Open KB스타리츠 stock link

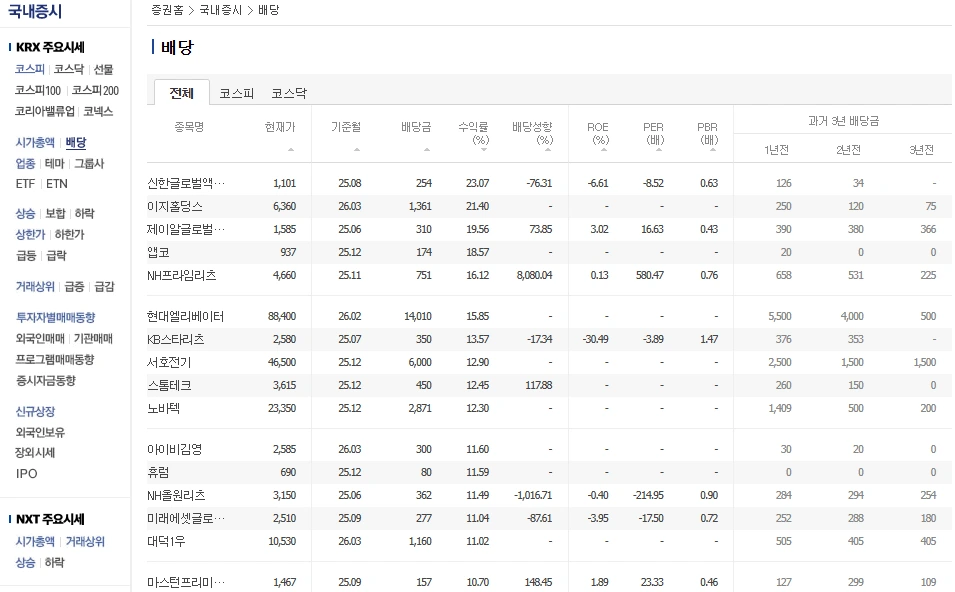pos(175,339)
